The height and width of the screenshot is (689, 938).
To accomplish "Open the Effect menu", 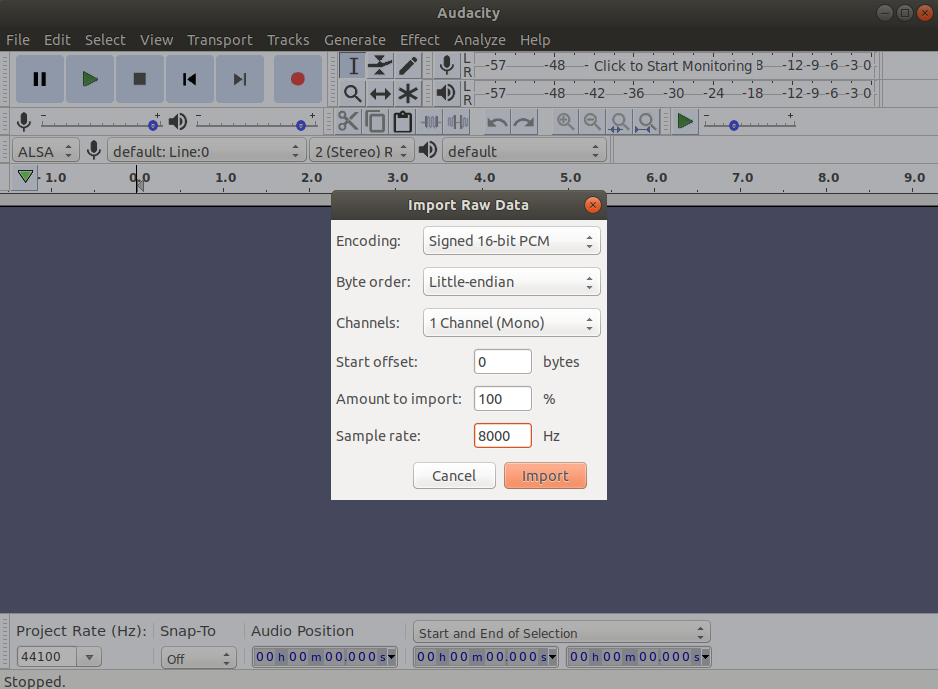I will pos(419,40).
